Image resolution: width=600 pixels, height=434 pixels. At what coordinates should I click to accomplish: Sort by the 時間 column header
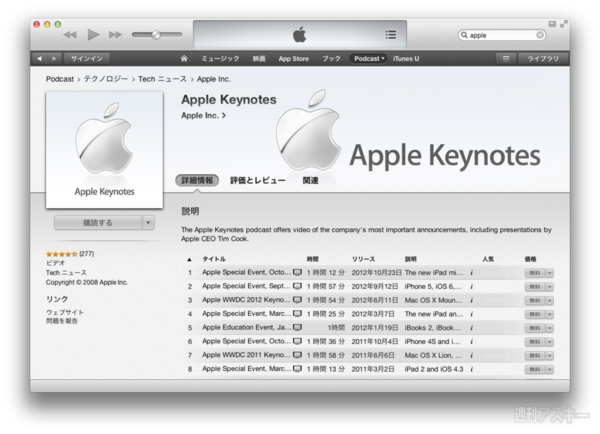point(313,259)
